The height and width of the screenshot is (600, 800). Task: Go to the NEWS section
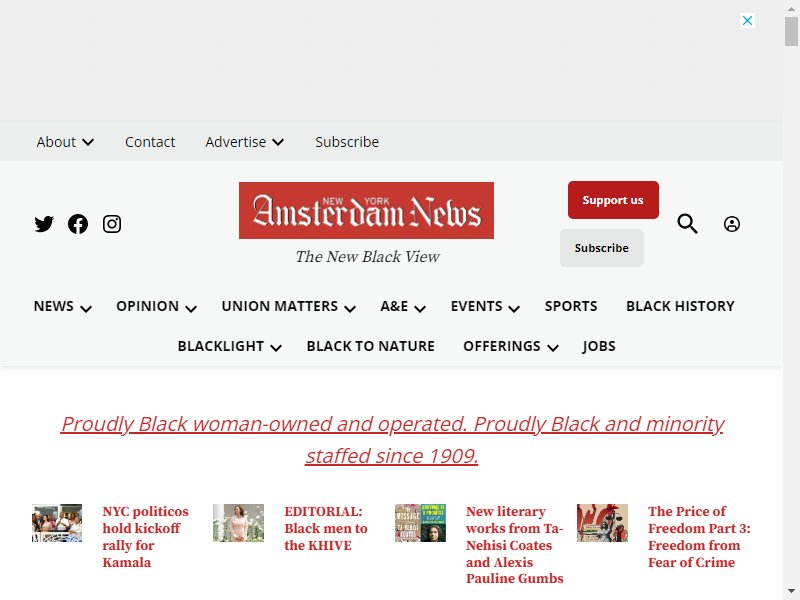(x=54, y=306)
